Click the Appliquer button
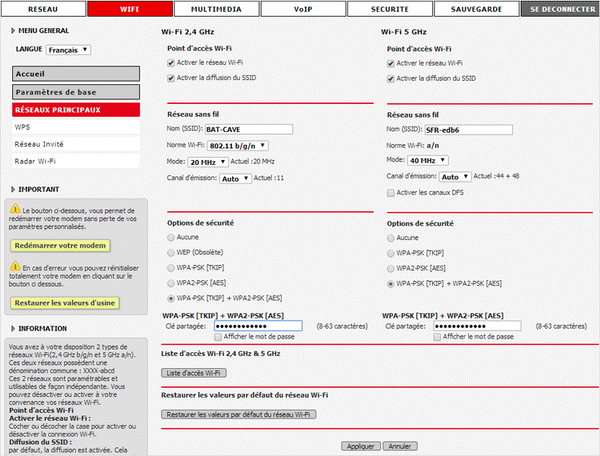 click(x=361, y=446)
